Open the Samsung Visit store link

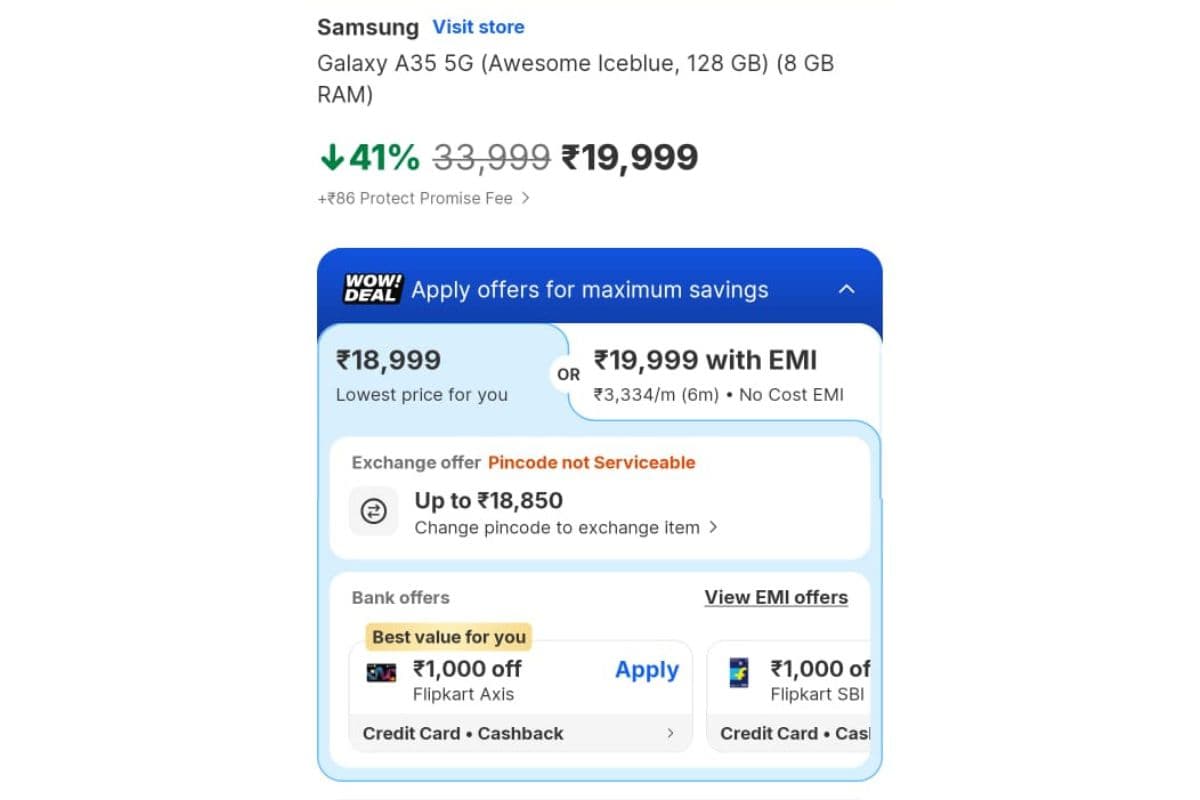(478, 27)
